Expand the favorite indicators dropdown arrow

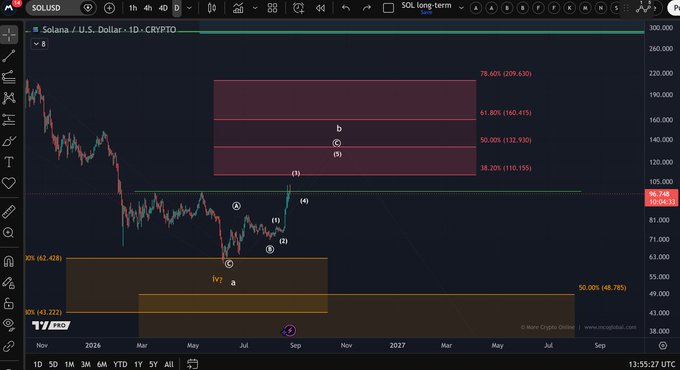point(255,8)
